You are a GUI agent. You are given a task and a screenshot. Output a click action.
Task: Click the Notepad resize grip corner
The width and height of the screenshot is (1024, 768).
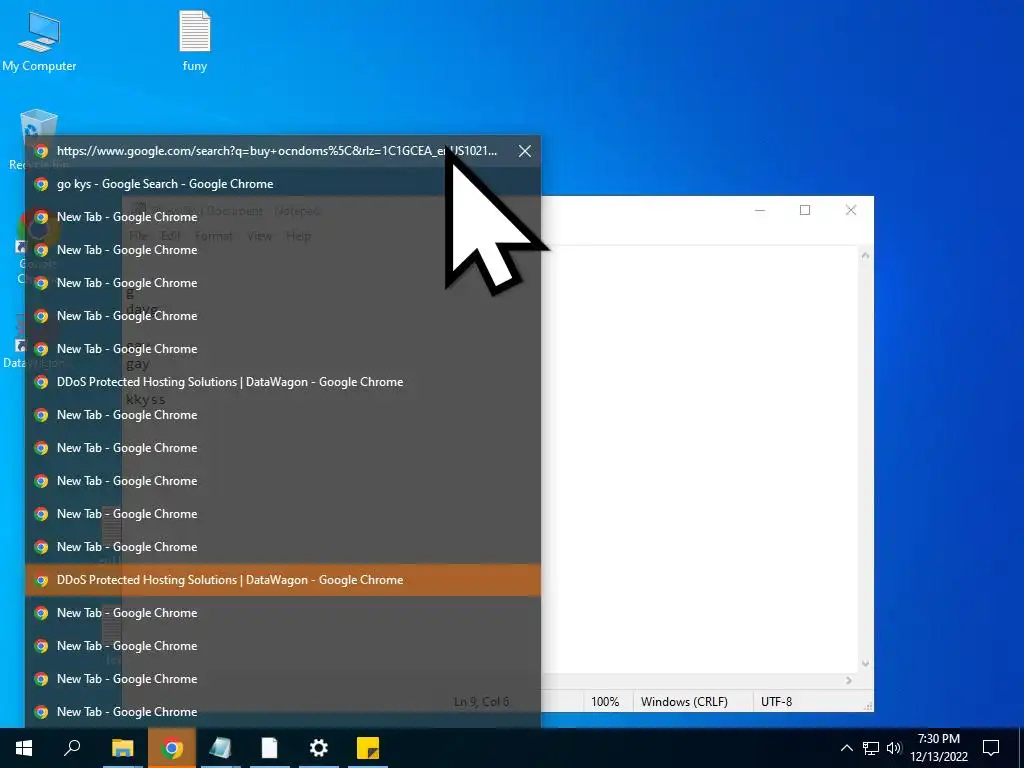pos(868,707)
